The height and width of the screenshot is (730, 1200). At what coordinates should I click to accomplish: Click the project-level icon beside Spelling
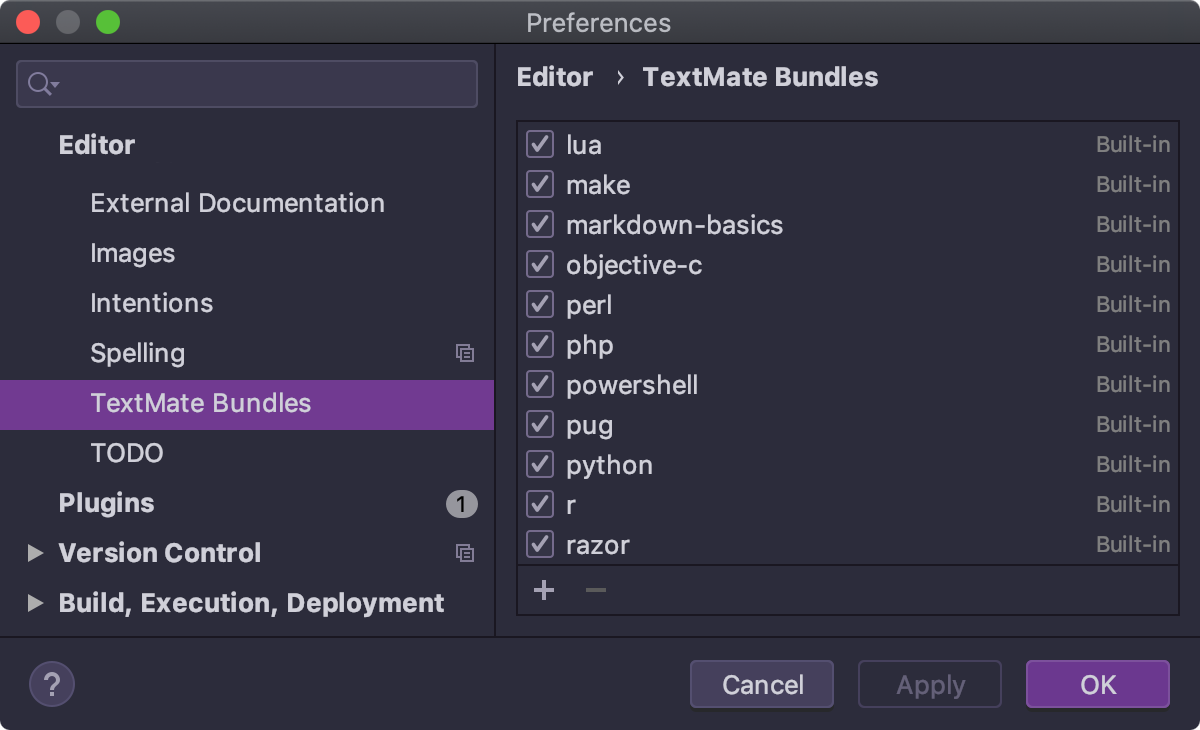pyautogui.click(x=465, y=353)
